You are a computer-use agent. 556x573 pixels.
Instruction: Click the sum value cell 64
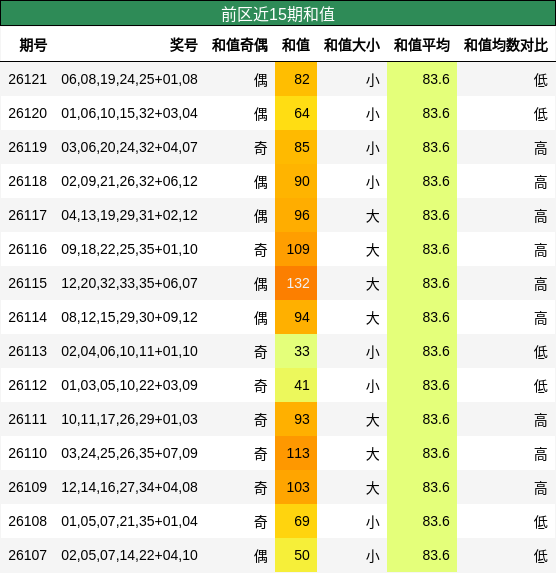pos(296,113)
